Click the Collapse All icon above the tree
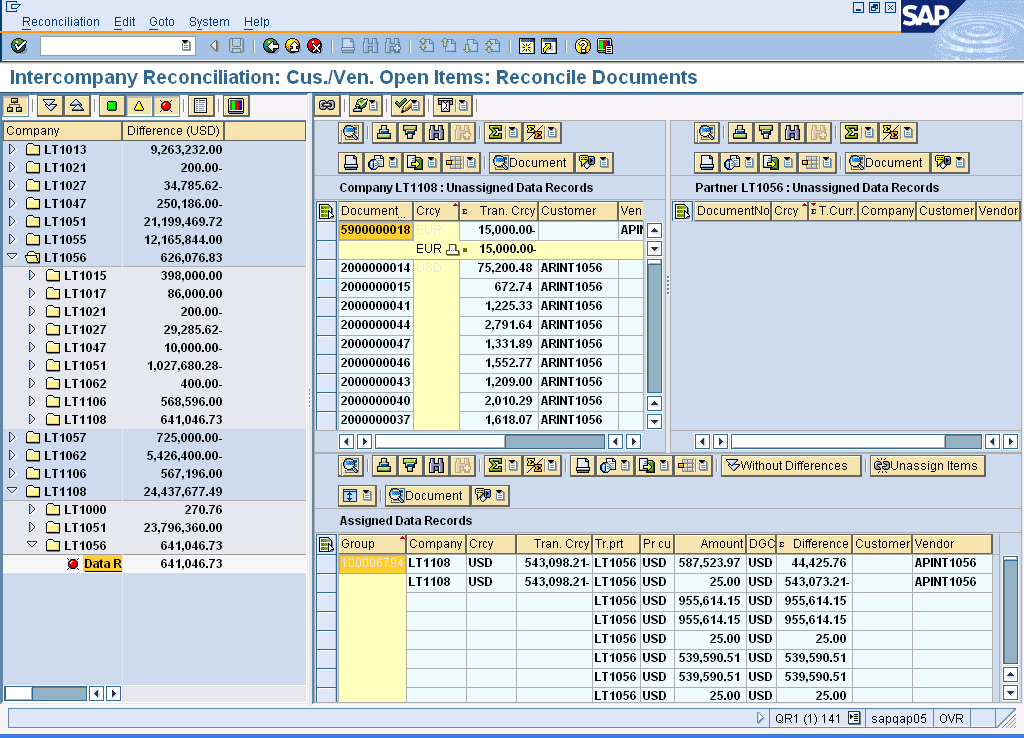 click(76, 106)
